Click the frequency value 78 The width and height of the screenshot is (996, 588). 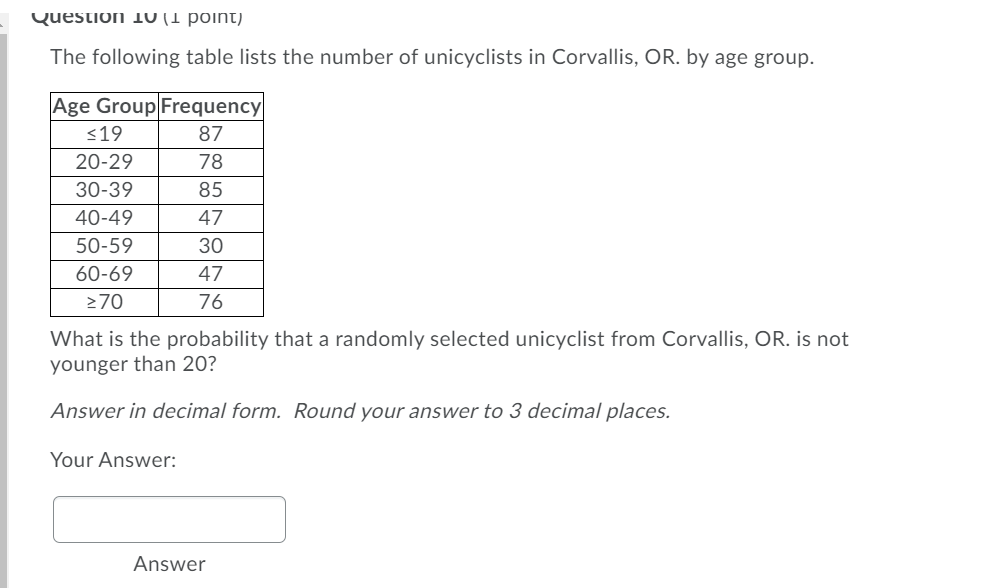[x=210, y=162]
